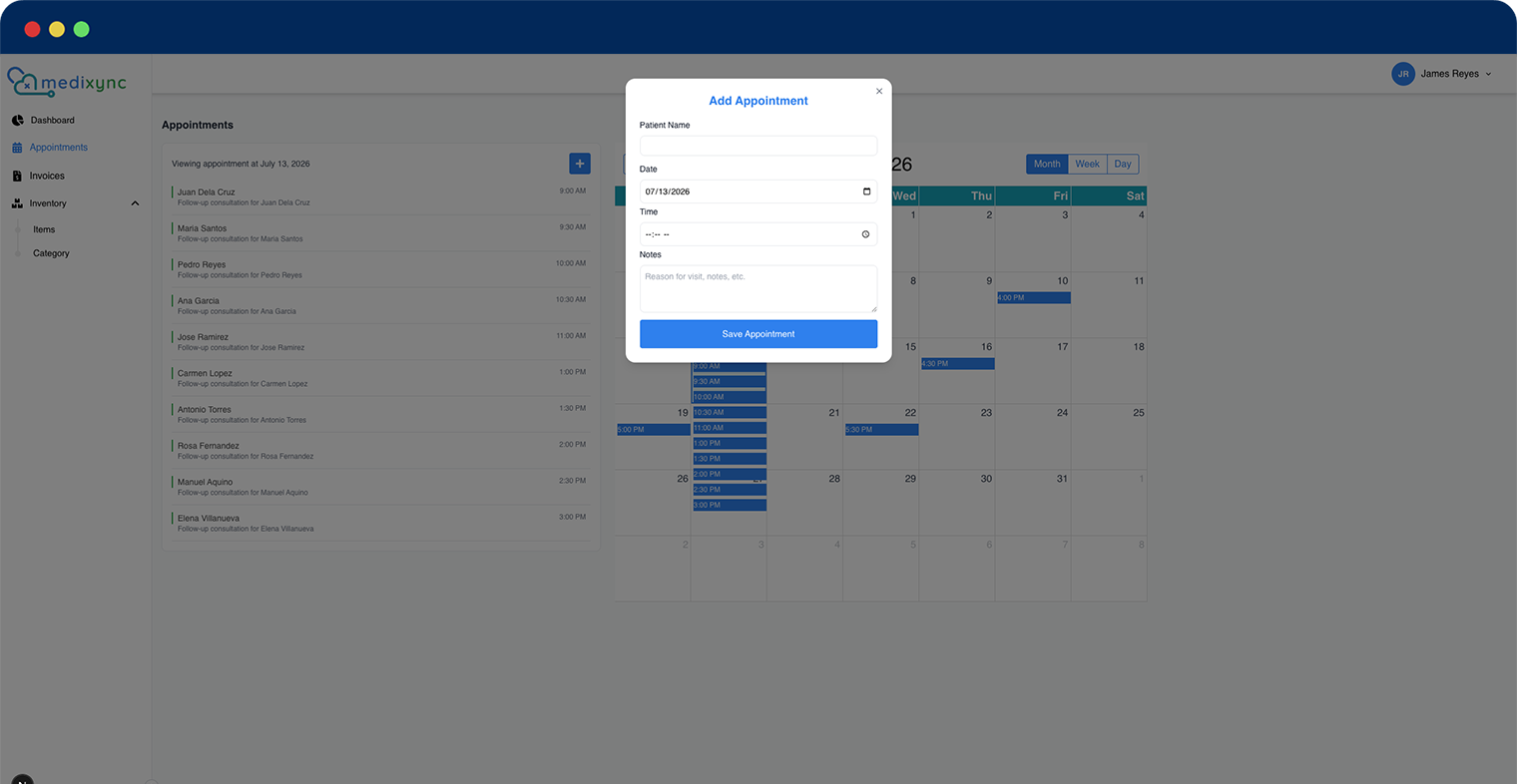The width and height of the screenshot is (1517, 784).
Task: Click the Notes text area
Action: [x=758, y=288]
